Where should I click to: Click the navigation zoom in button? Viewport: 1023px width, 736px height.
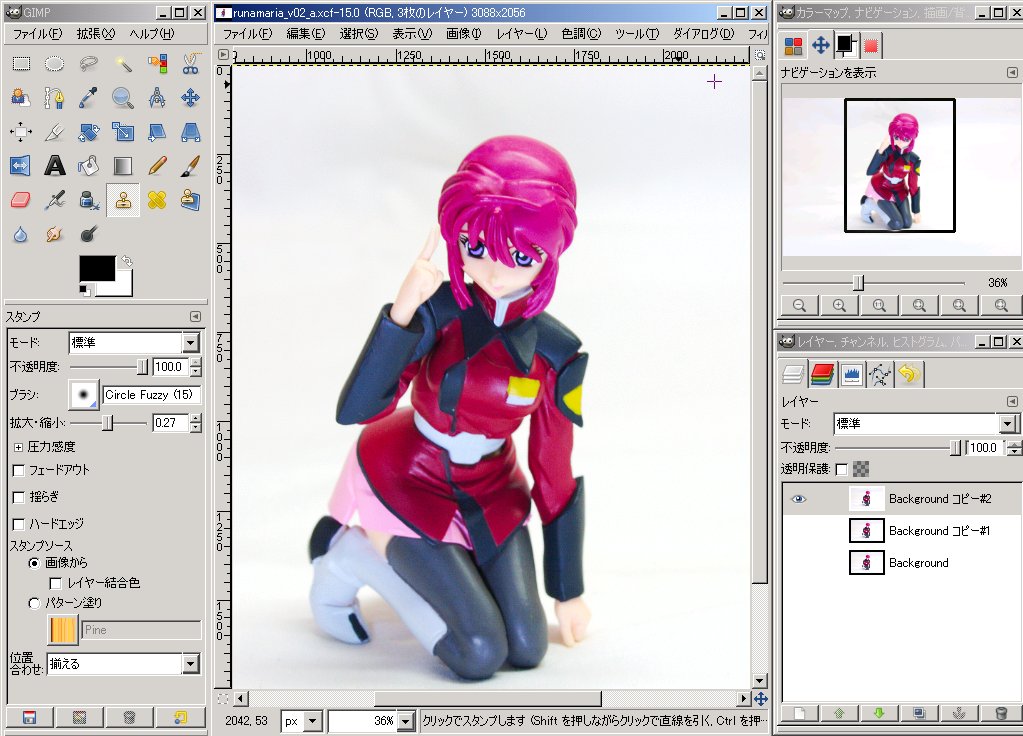pyautogui.click(x=839, y=305)
